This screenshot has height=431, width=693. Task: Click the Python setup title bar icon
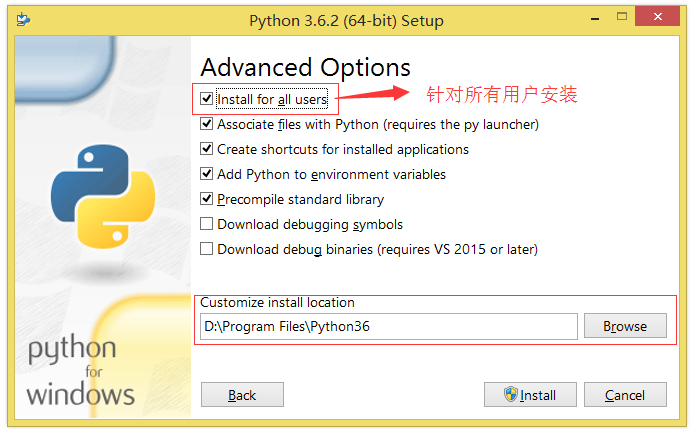point(23,20)
